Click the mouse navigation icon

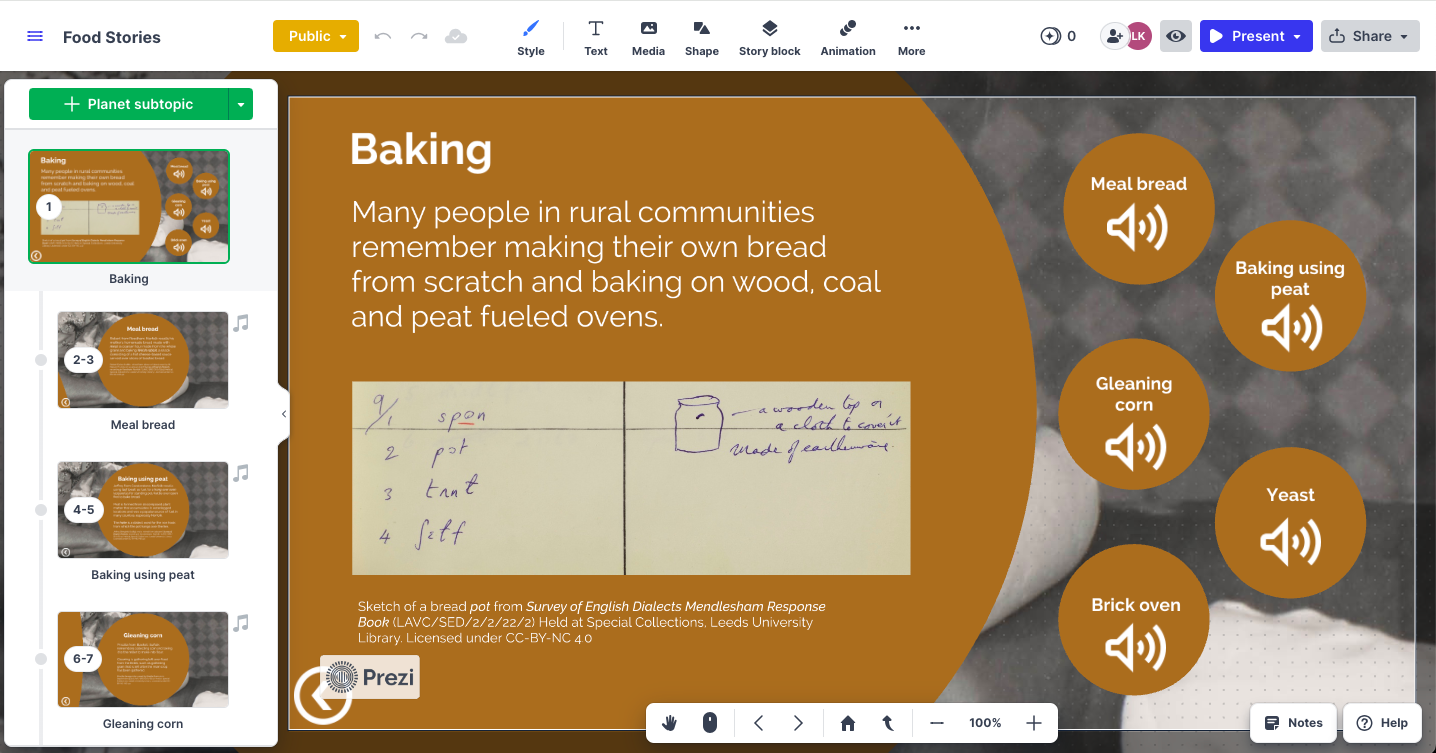tap(710, 723)
